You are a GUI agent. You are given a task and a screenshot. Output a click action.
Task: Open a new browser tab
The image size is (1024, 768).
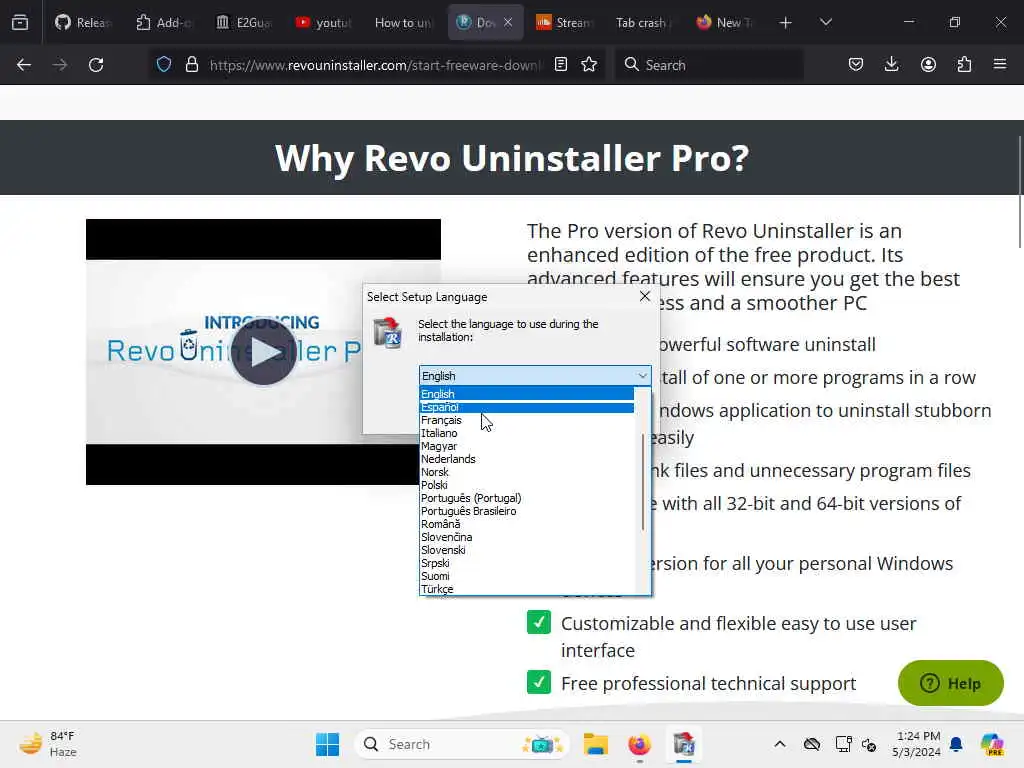[x=786, y=23]
